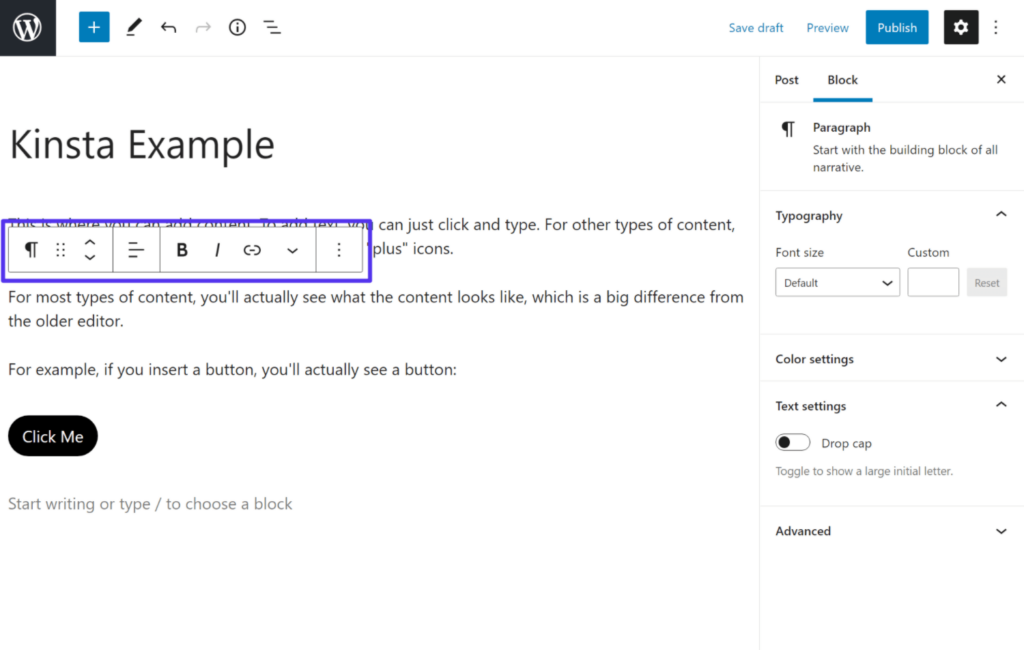
Task: Insert a link using link icon
Action: coord(252,250)
